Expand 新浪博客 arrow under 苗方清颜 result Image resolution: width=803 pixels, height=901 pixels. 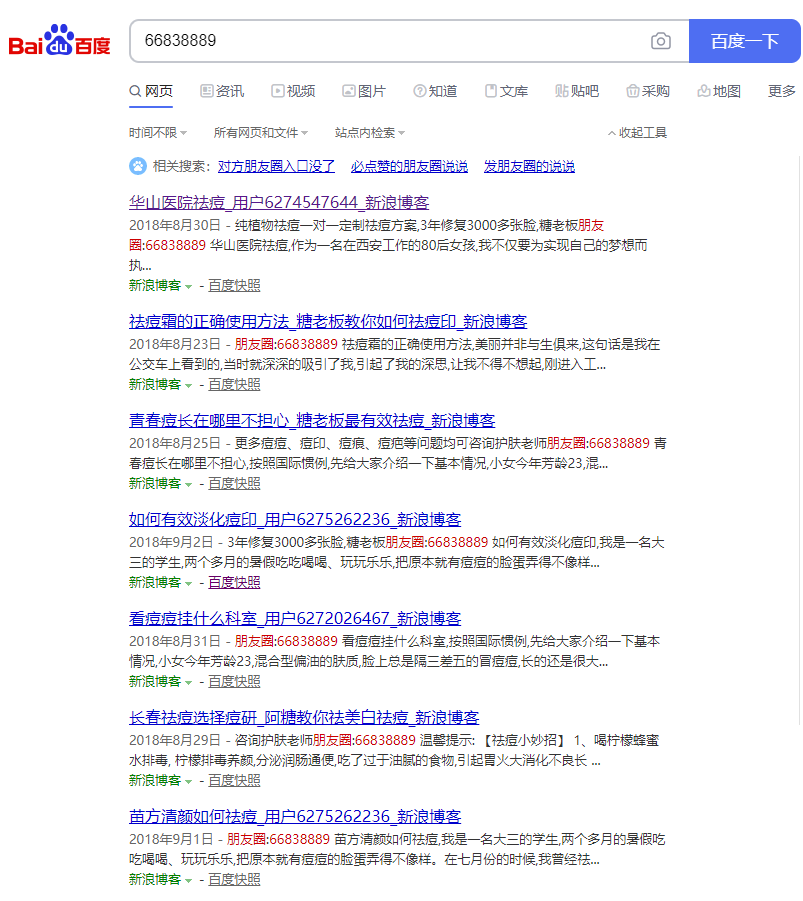click(188, 880)
